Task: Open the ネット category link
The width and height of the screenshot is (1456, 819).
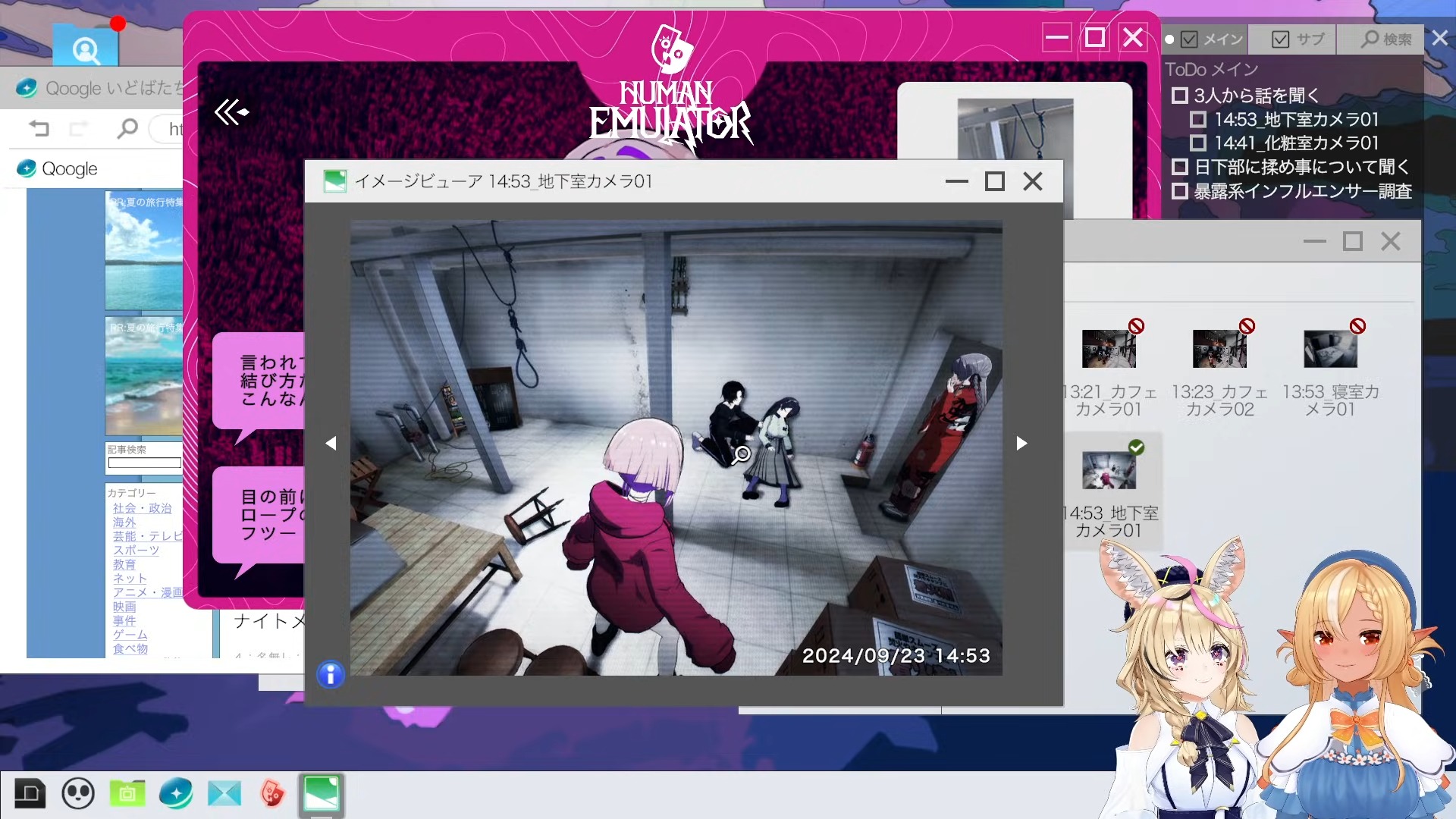Action: click(130, 579)
